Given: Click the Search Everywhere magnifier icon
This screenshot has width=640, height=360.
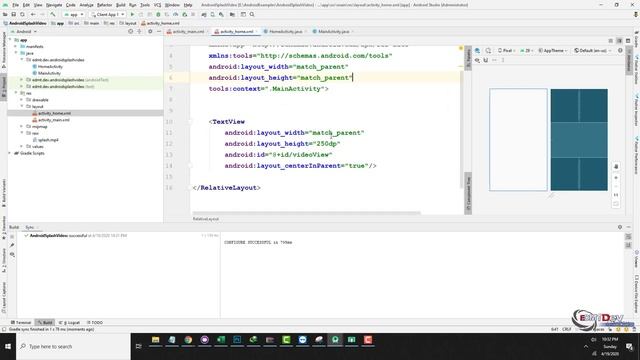Looking at the screenshot, I should [252, 14].
